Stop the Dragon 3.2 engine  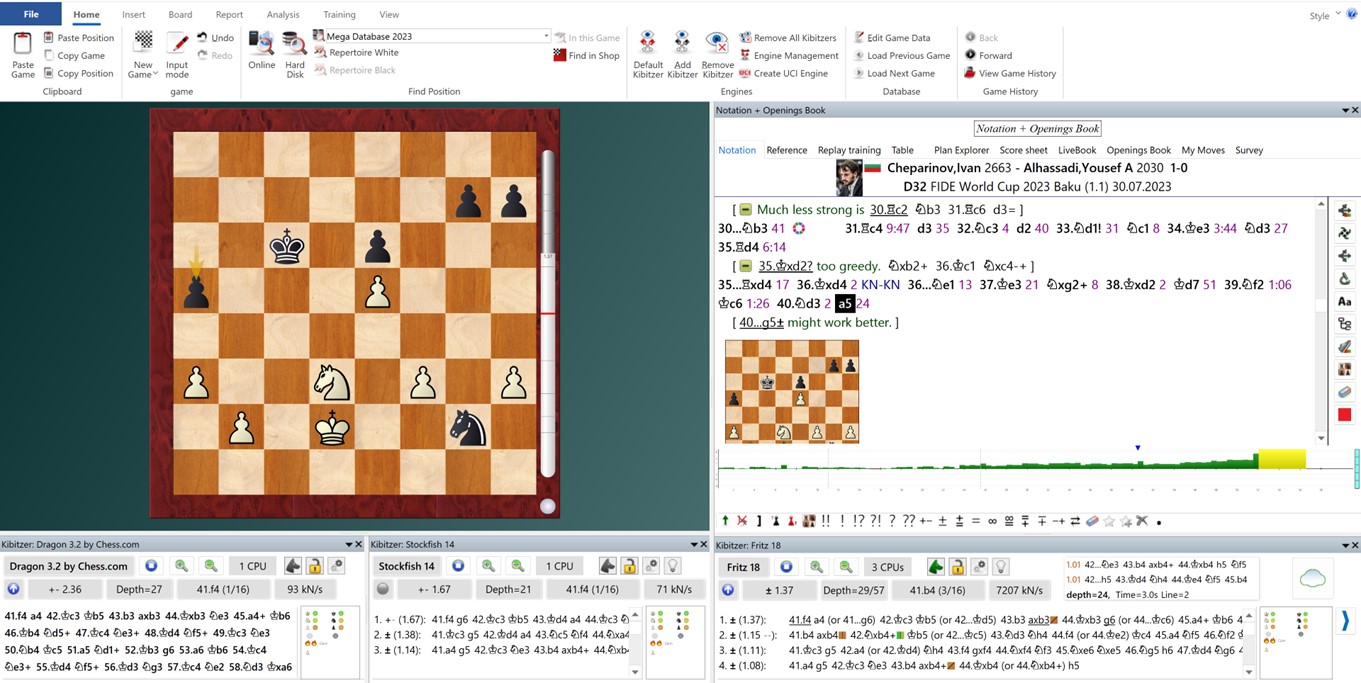pyautogui.click(x=151, y=566)
